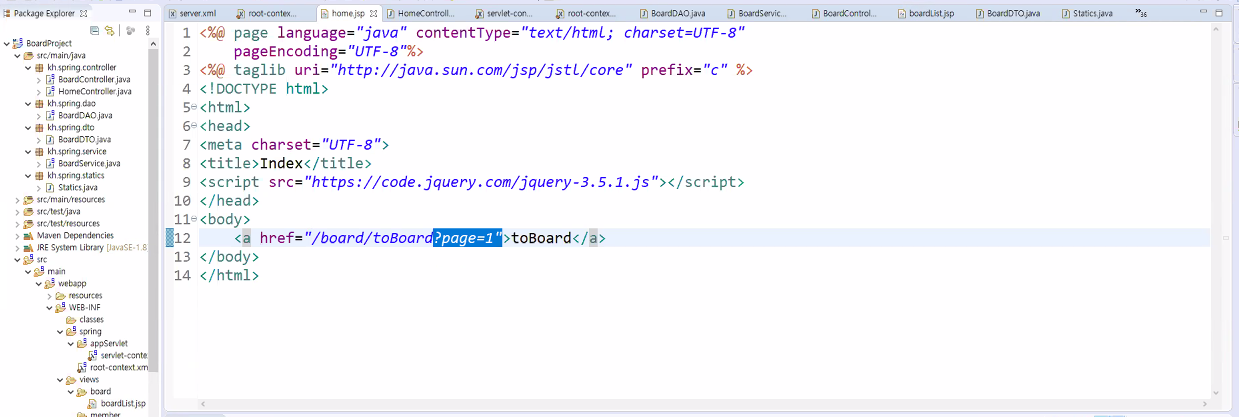This screenshot has height=417, width=1239.
Task: Click the servlet-conte file icon in tree
Action: point(93,355)
